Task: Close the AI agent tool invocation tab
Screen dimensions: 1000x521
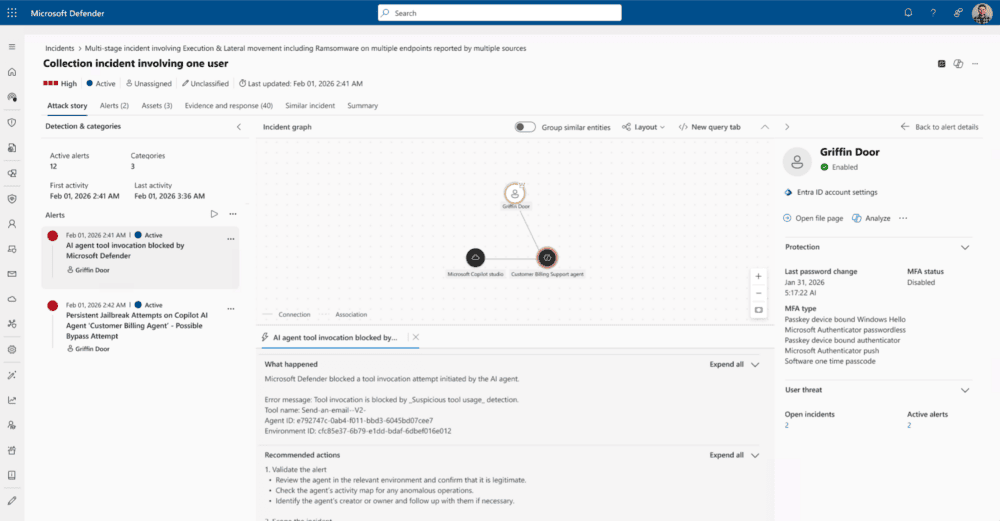Action: point(416,337)
